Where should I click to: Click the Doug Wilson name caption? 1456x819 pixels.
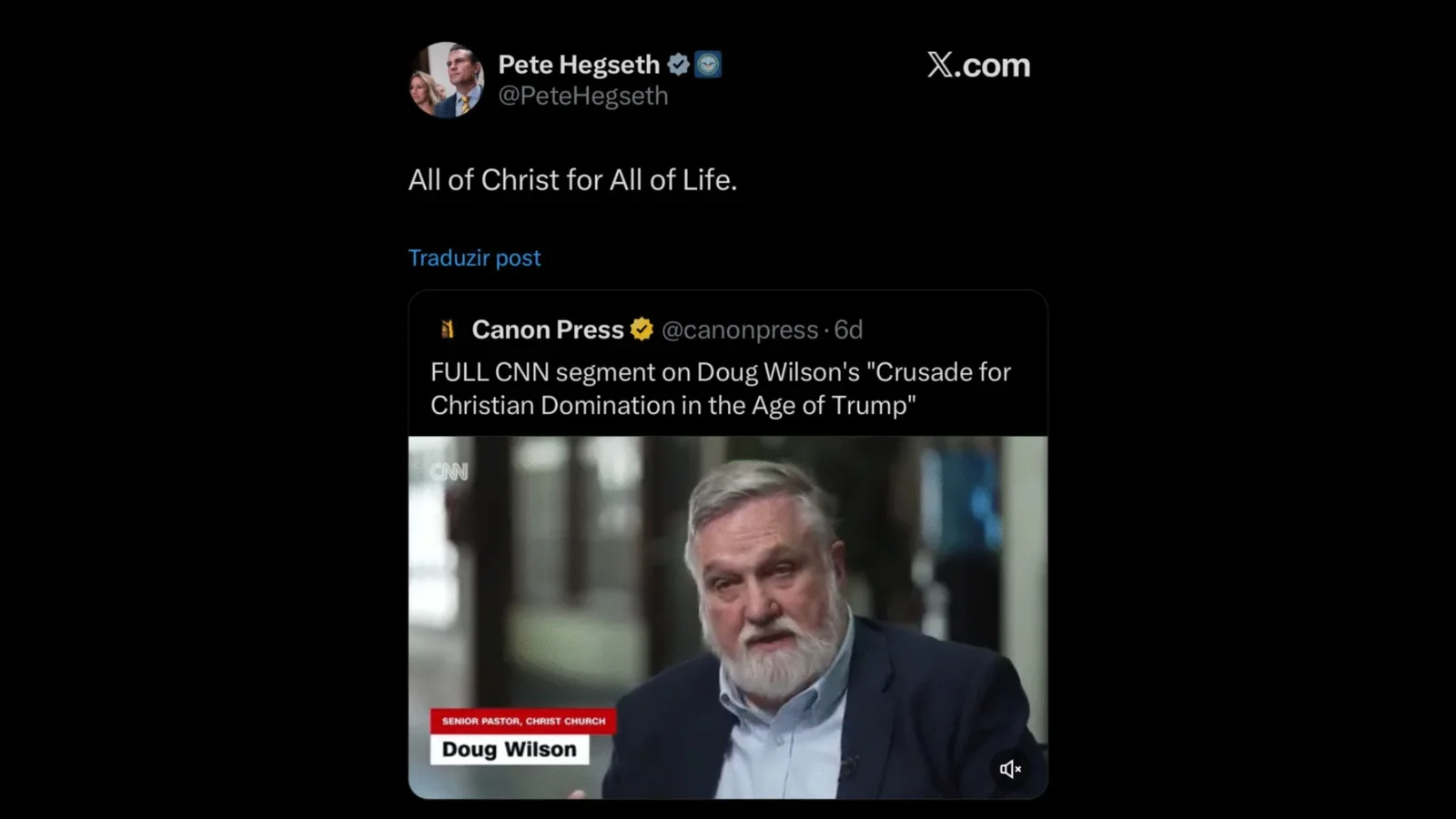(509, 749)
